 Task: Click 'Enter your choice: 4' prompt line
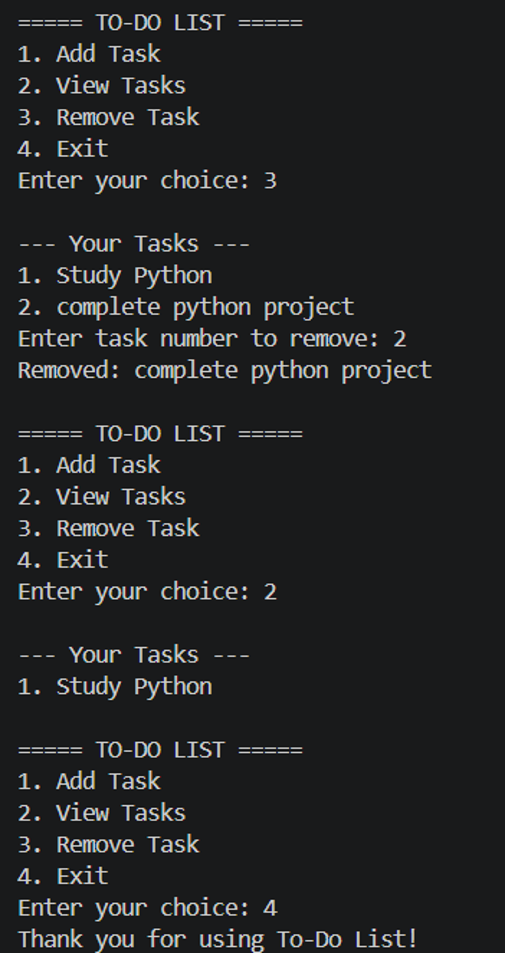click(x=148, y=907)
